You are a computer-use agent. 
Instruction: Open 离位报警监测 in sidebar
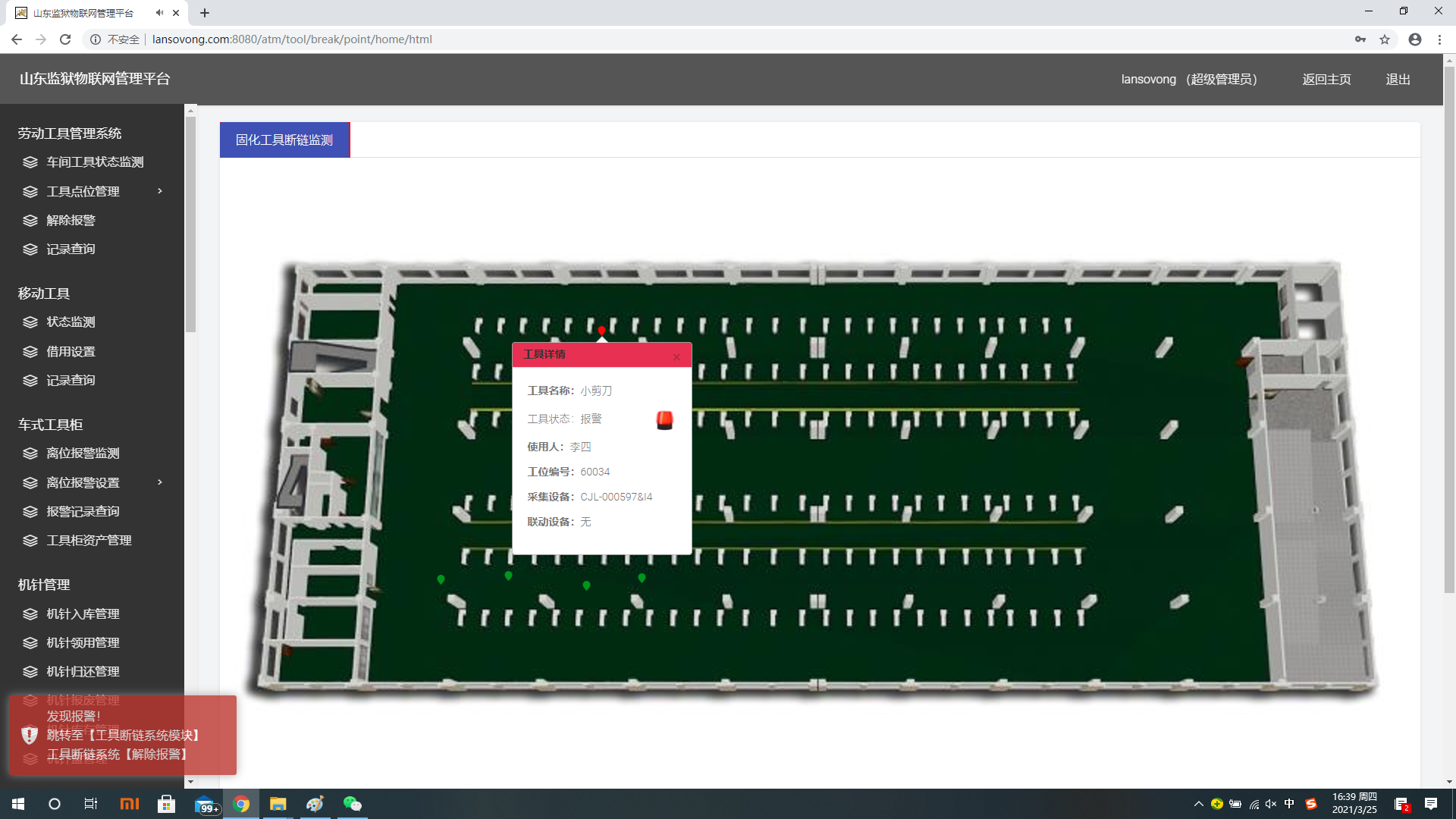coord(83,453)
